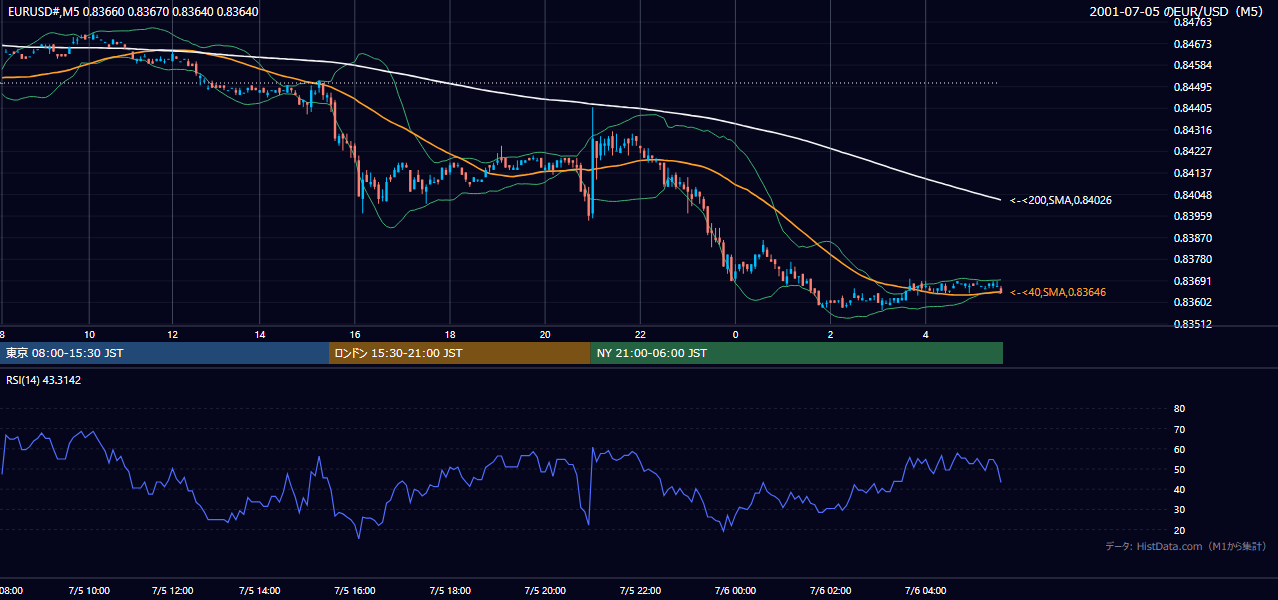The width and height of the screenshot is (1278, 600).
Task: Click hour tick 14 under the price chart
Action: (x=260, y=334)
